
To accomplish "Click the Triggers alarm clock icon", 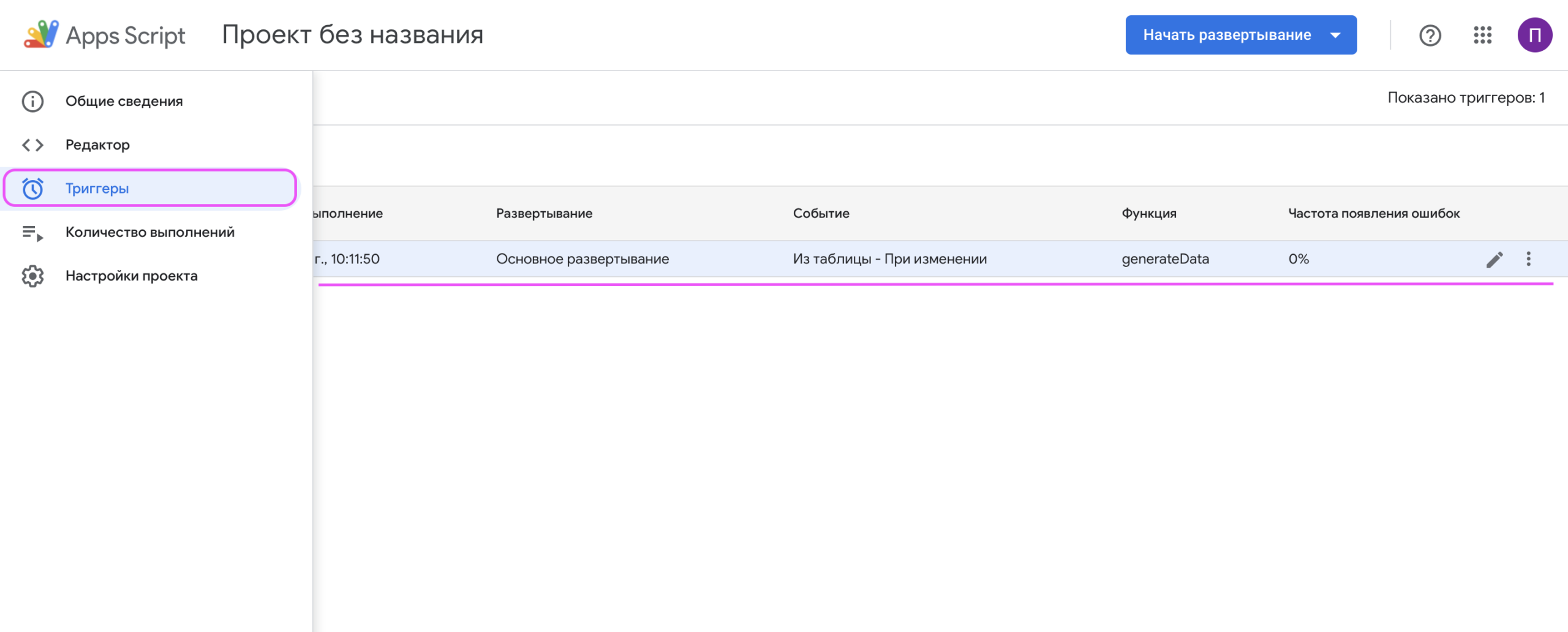I will [32, 189].
